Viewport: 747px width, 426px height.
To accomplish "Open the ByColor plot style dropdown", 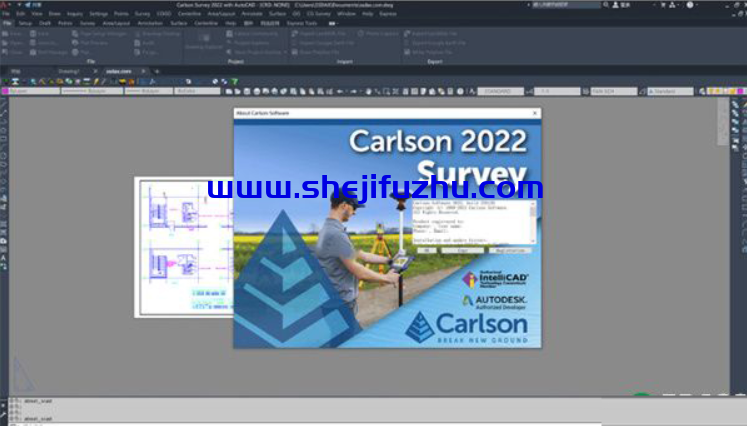I will click(x=197, y=91).
